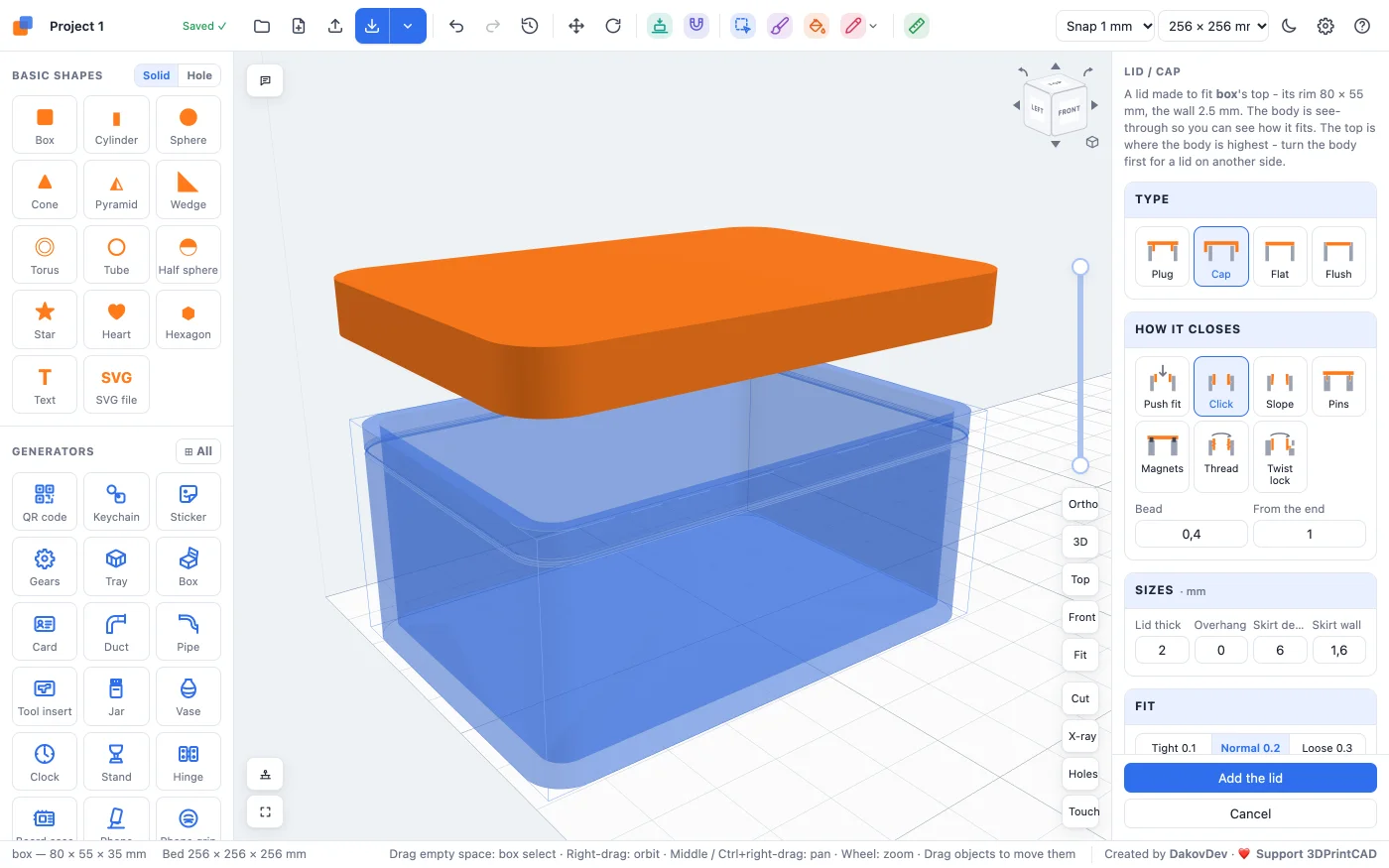Click Add the lid button
1389x868 pixels.
(x=1250, y=778)
